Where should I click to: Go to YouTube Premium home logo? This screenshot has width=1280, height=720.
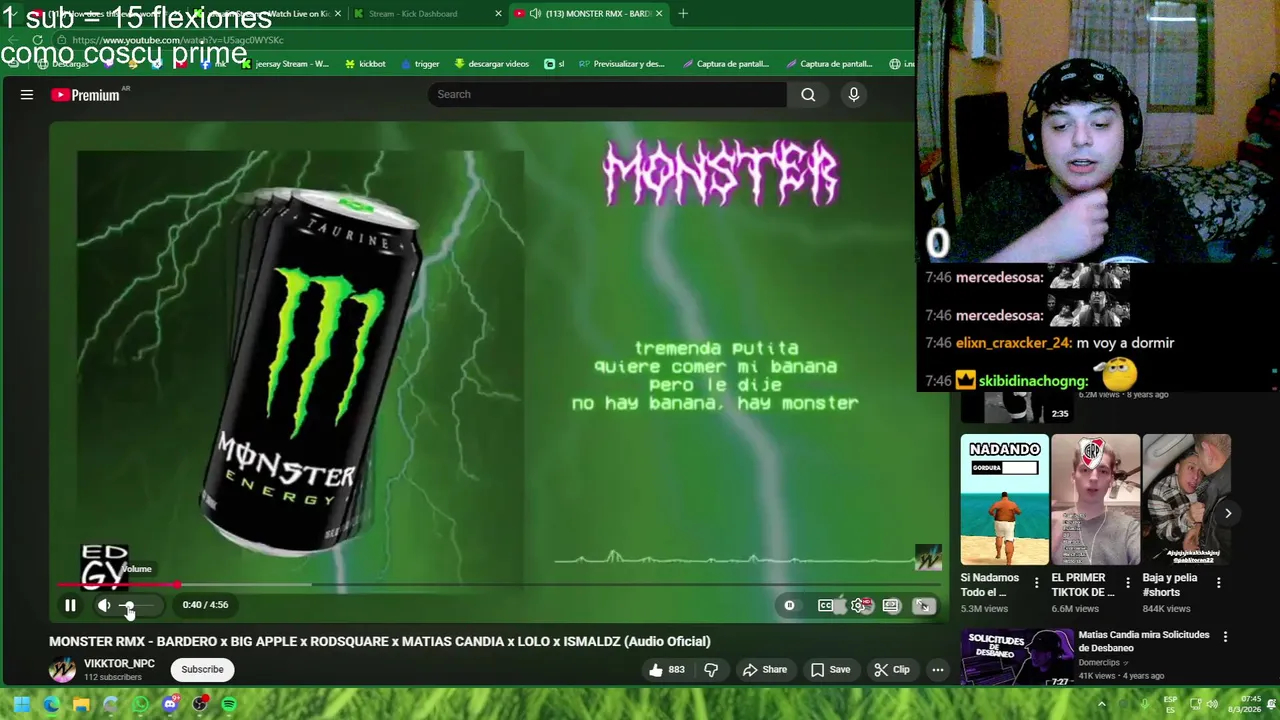click(x=86, y=95)
